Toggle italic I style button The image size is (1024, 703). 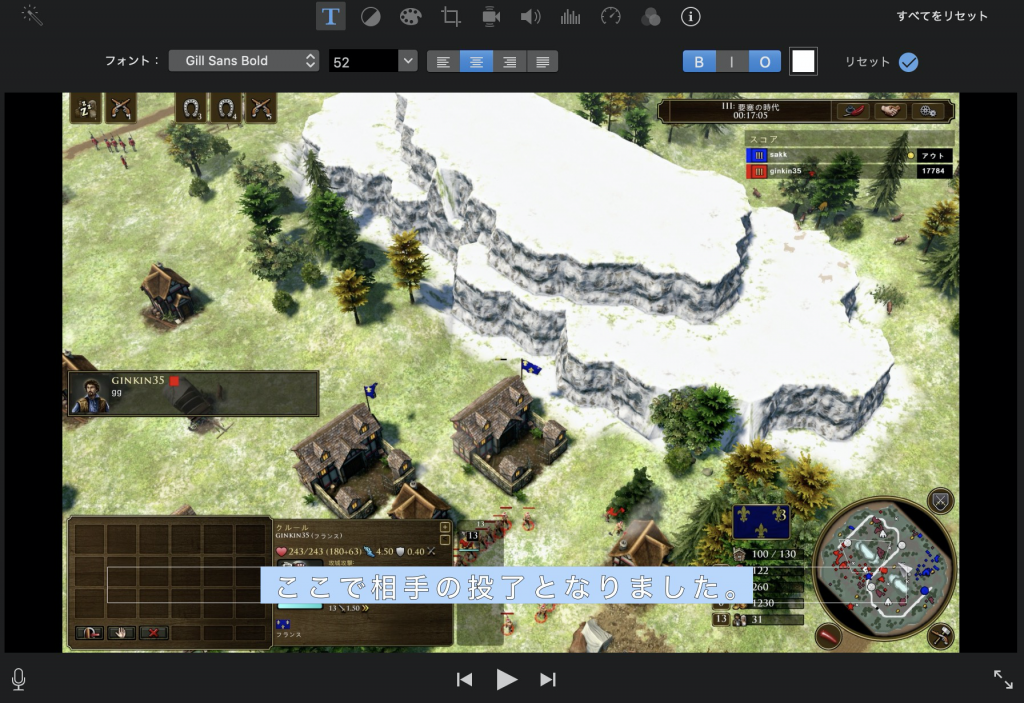(x=731, y=62)
